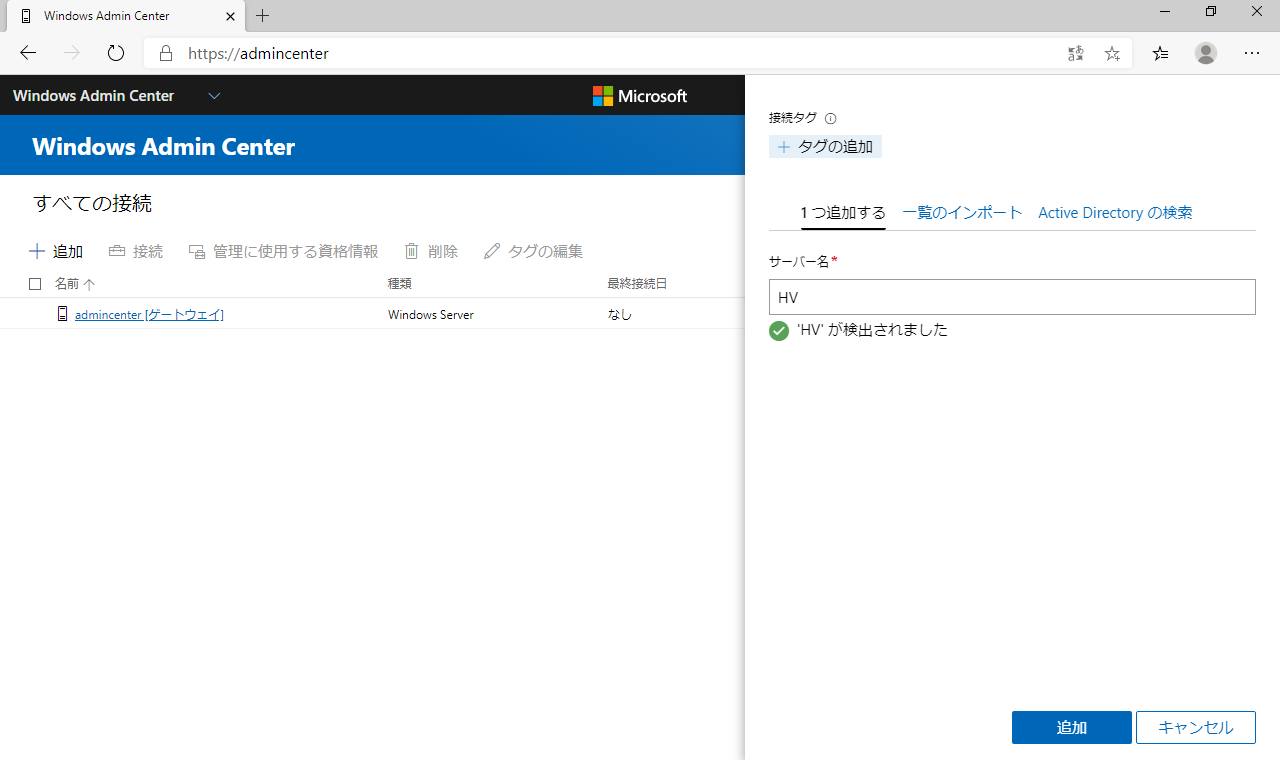Sort by the 種類 column header
Image resolution: width=1280 pixels, height=760 pixels.
[400, 284]
